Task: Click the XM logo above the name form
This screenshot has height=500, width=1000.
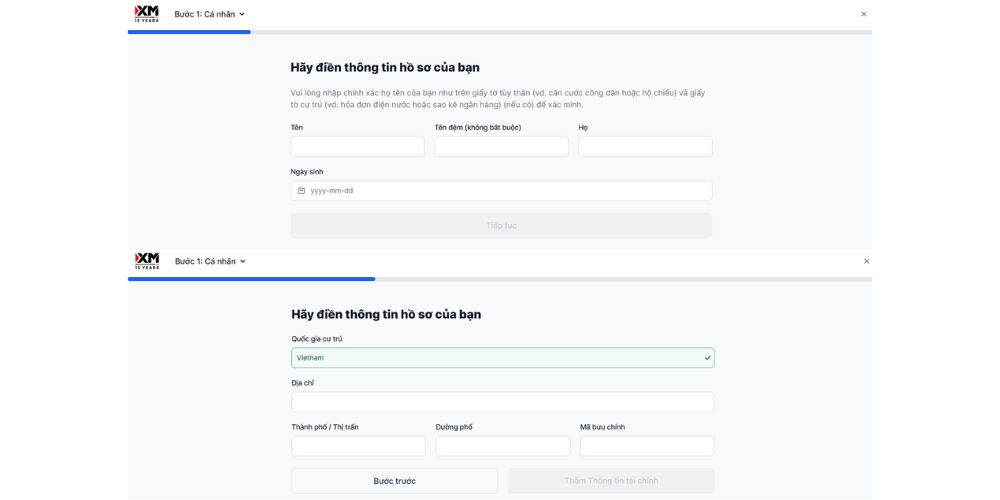Action: click(146, 13)
